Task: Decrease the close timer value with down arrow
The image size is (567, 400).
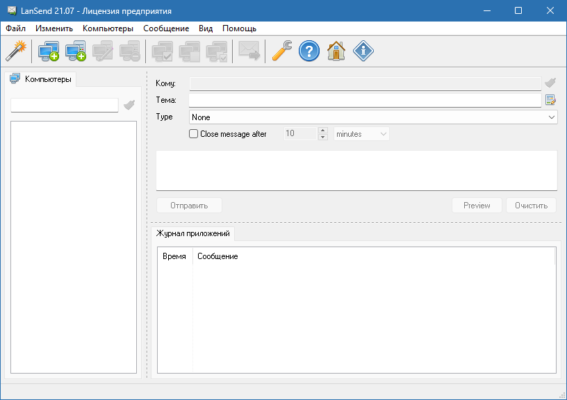Action: click(323, 137)
